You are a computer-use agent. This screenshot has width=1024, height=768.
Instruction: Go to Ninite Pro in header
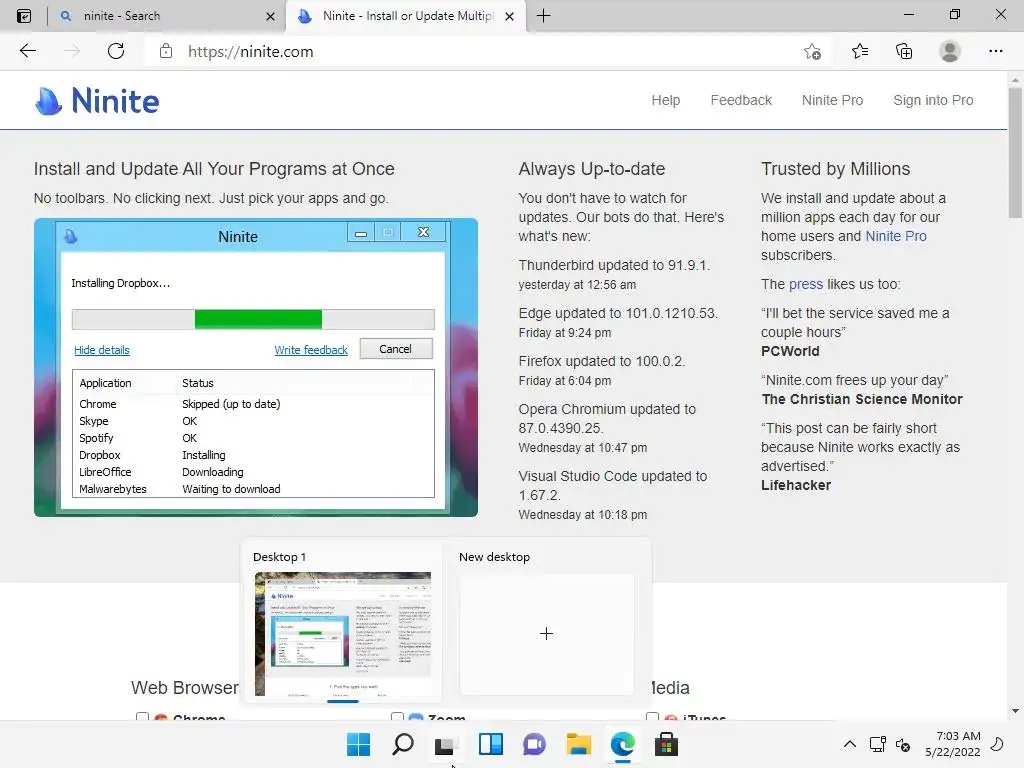(x=832, y=100)
